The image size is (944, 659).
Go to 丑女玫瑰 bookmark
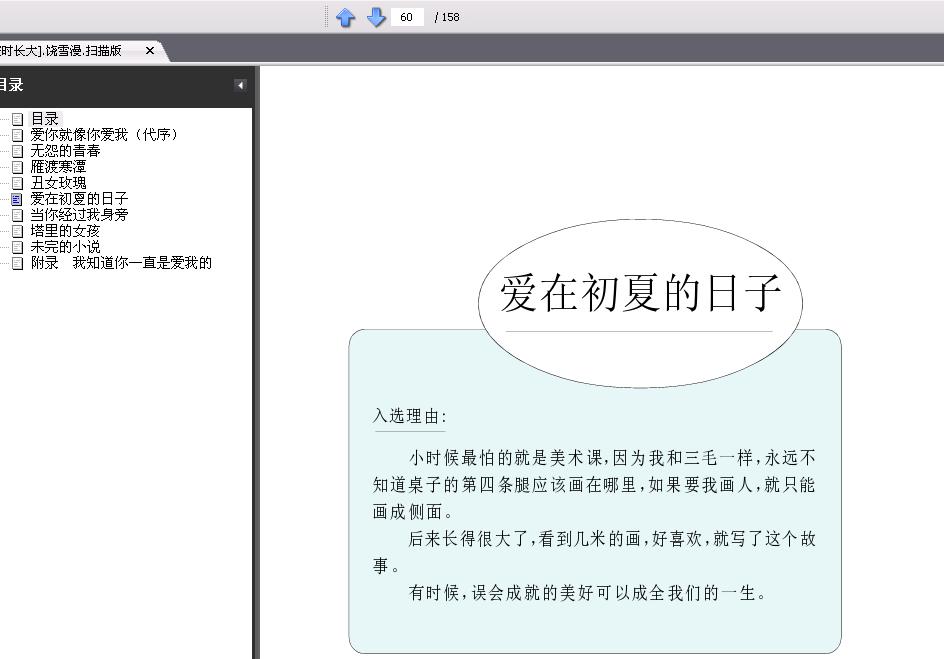tap(58, 182)
